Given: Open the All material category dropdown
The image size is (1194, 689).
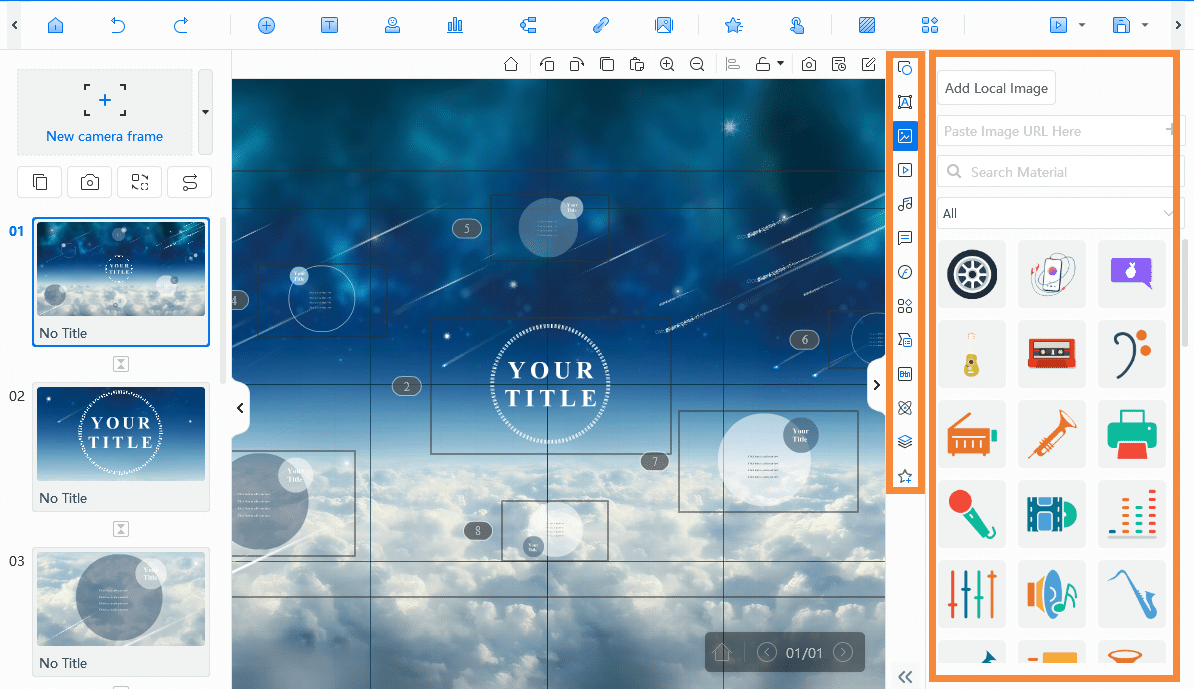Looking at the screenshot, I should [1057, 213].
